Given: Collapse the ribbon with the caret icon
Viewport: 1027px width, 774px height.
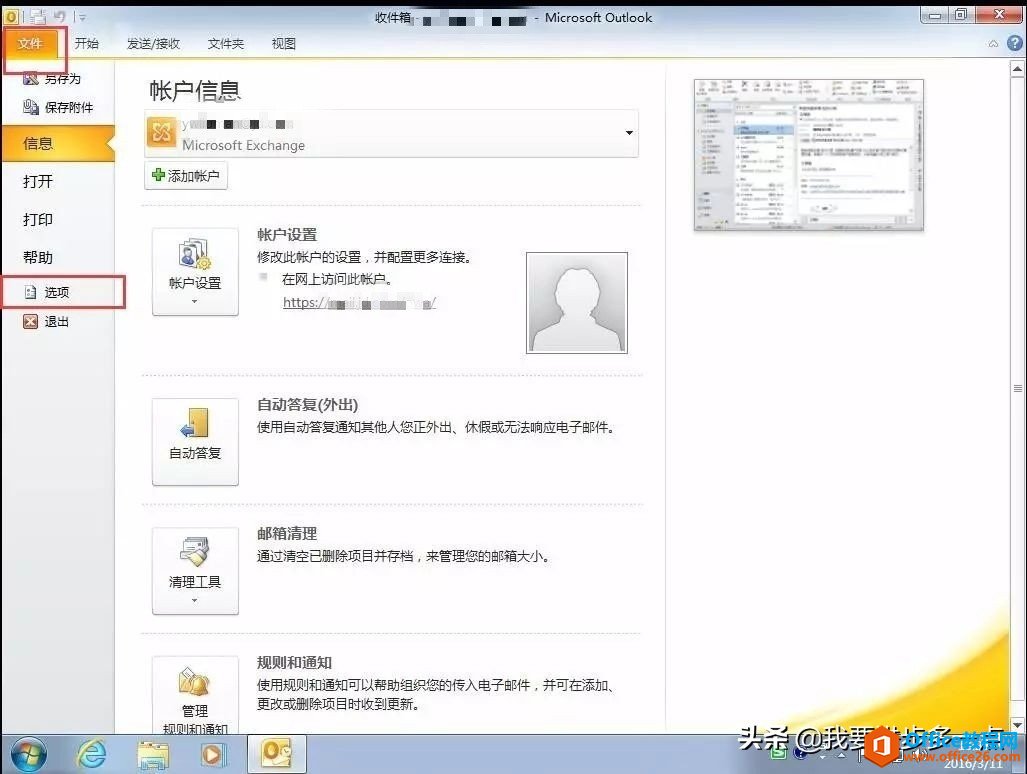Looking at the screenshot, I should 994,44.
